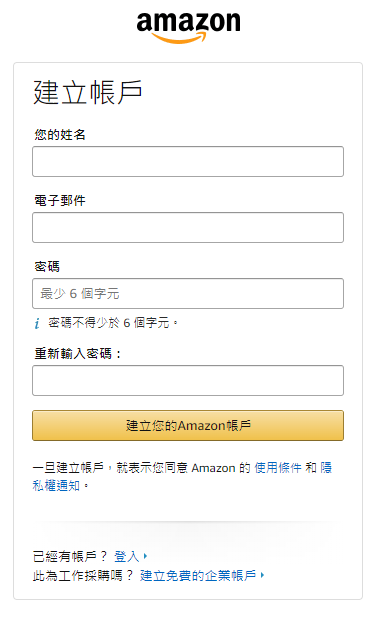
Task: Focus the 重新輸入密碼 confirm field
Action: point(188,380)
